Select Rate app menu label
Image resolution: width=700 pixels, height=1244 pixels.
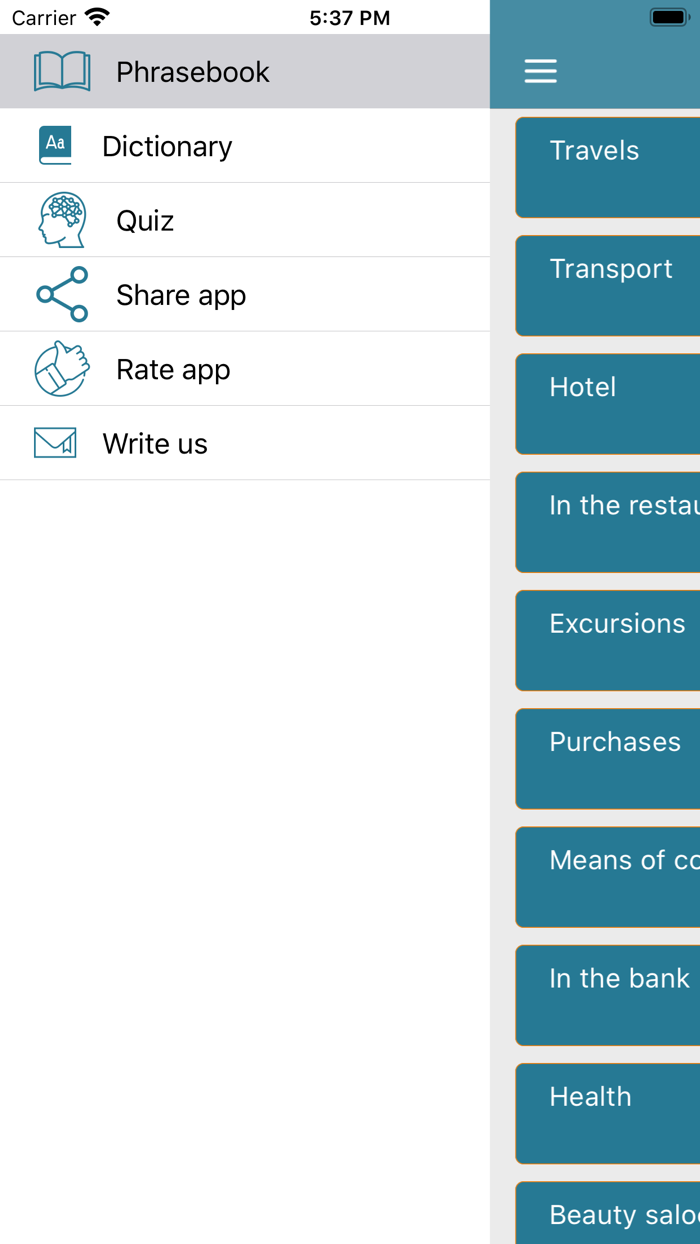coord(173,369)
